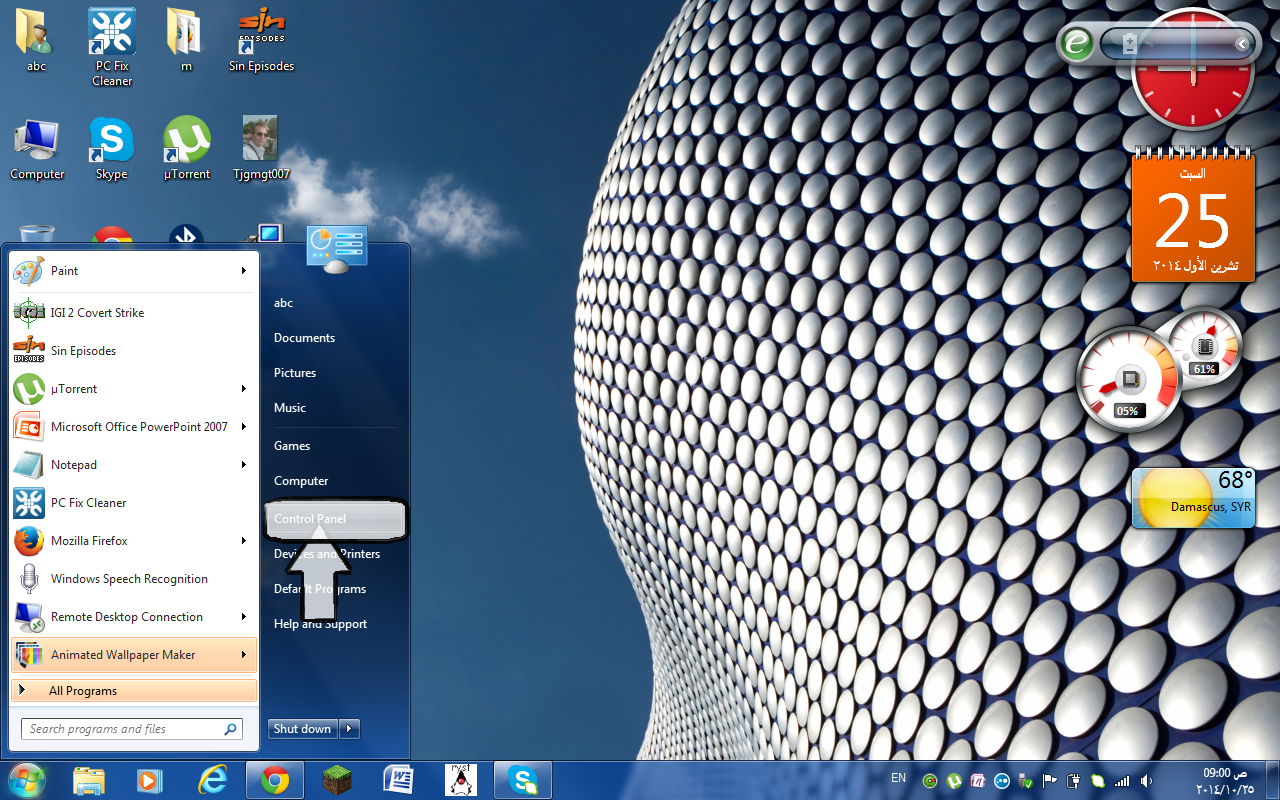Launch Sin Episodes from the Start menu
1280x800 pixels.
pyautogui.click(x=134, y=351)
